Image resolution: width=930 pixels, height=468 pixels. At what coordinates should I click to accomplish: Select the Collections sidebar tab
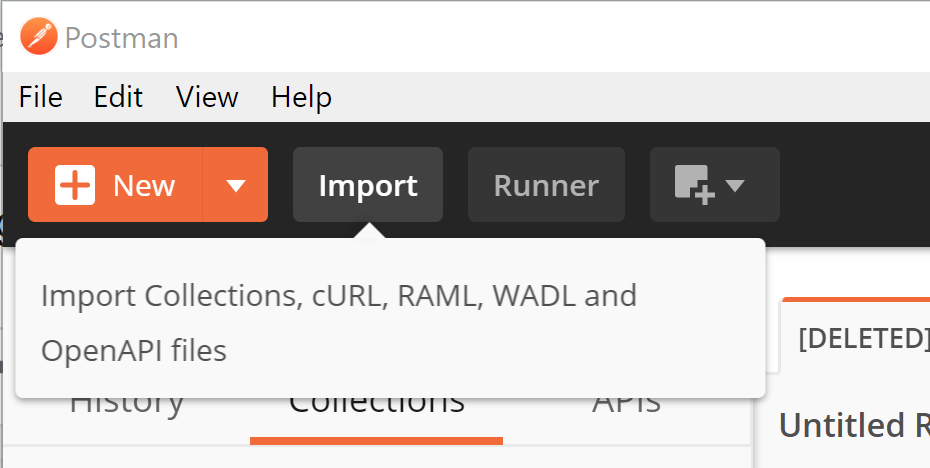[x=377, y=407]
